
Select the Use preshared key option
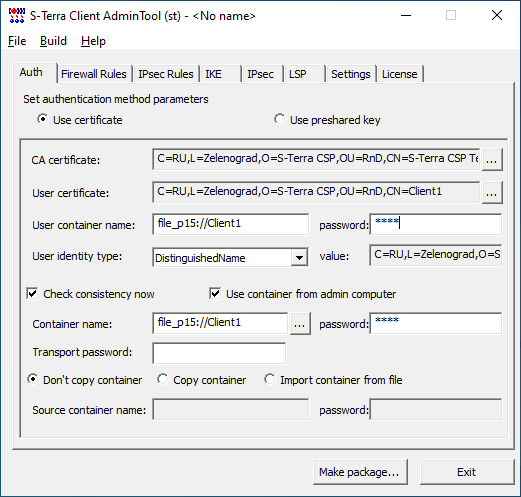coord(327,120)
